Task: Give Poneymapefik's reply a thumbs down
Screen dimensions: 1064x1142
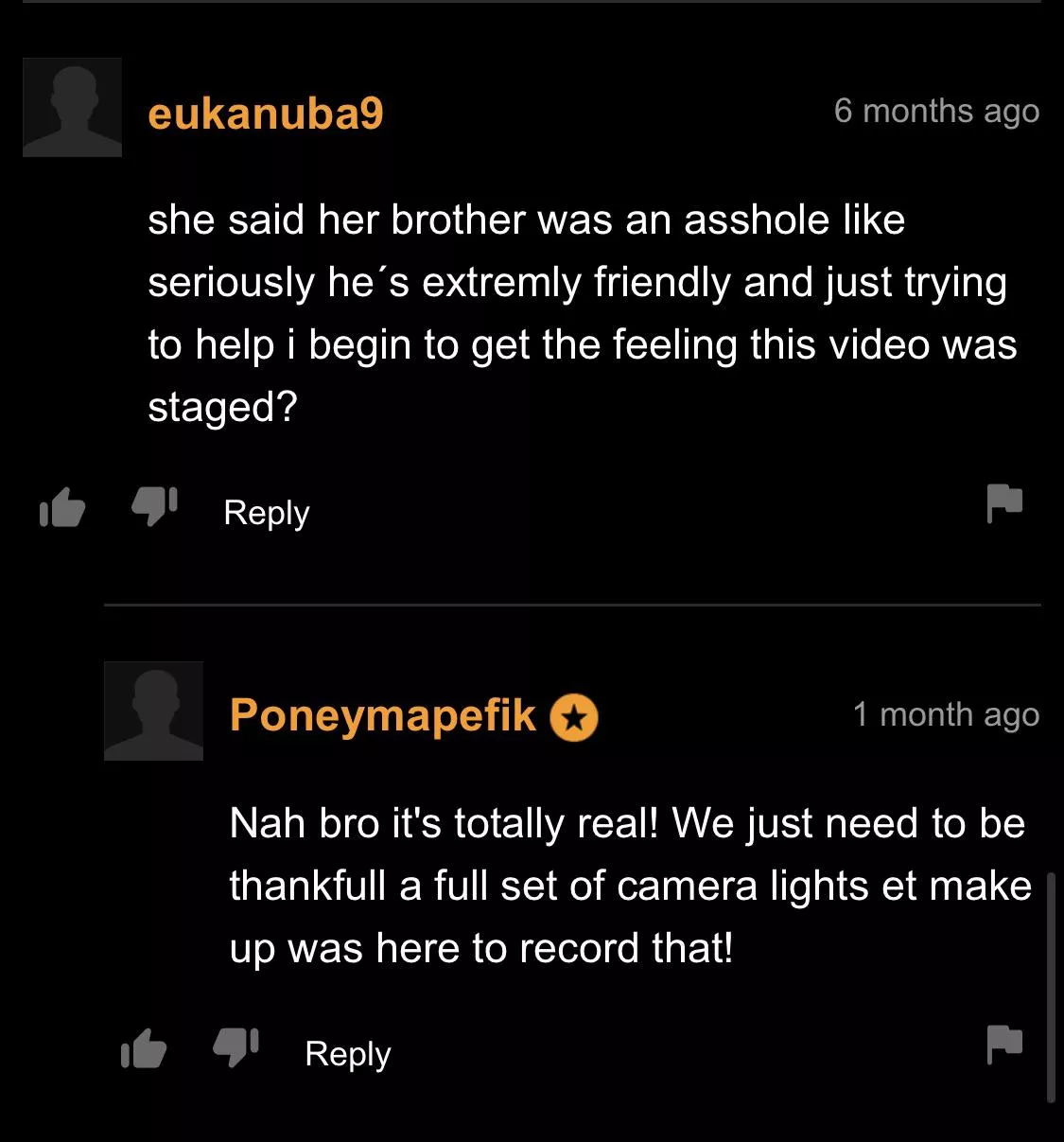Action: click(235, 1047)
